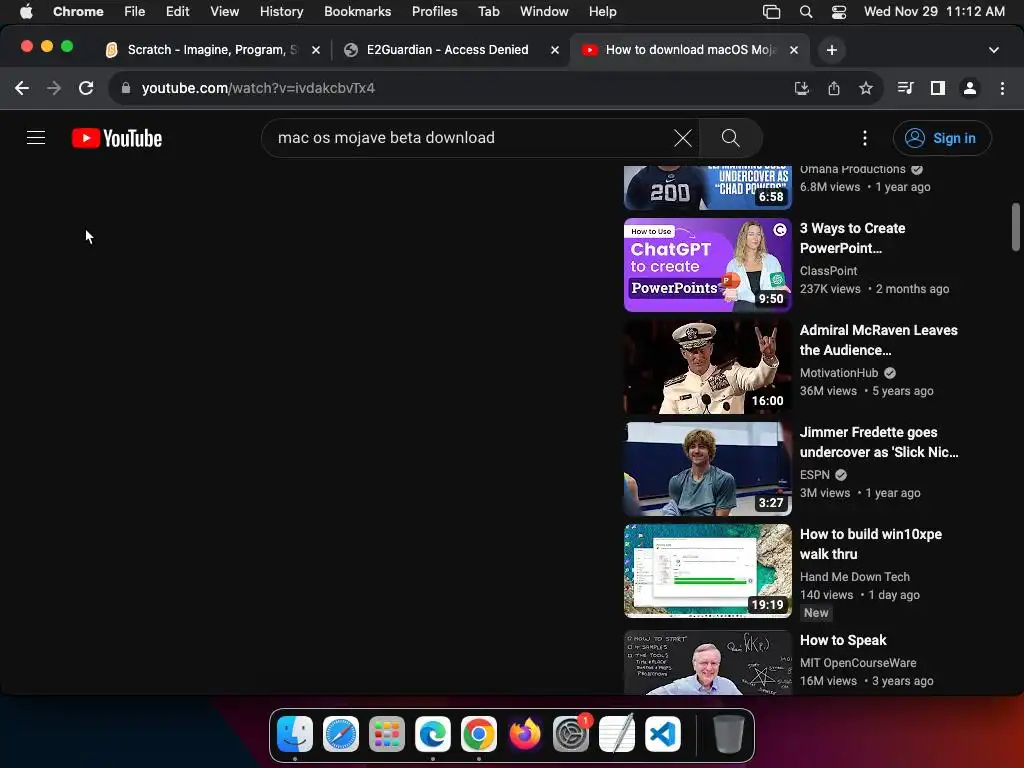
Task: Submit search with magnifier button
Action: click(730, 138)
